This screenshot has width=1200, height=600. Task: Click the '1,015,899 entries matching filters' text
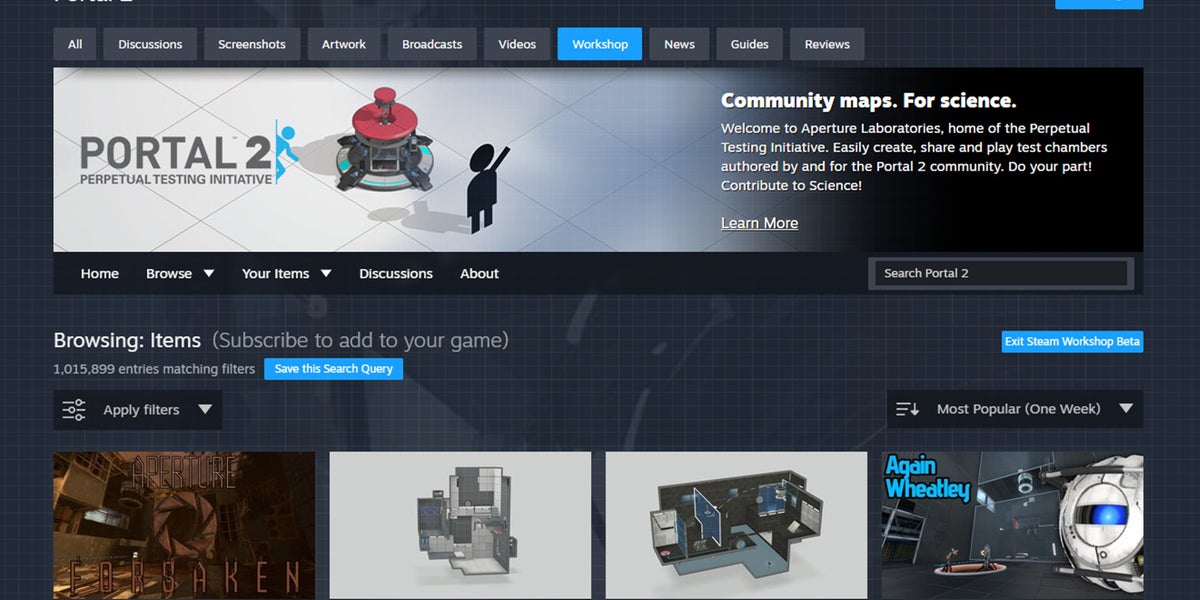click(154, 369)
